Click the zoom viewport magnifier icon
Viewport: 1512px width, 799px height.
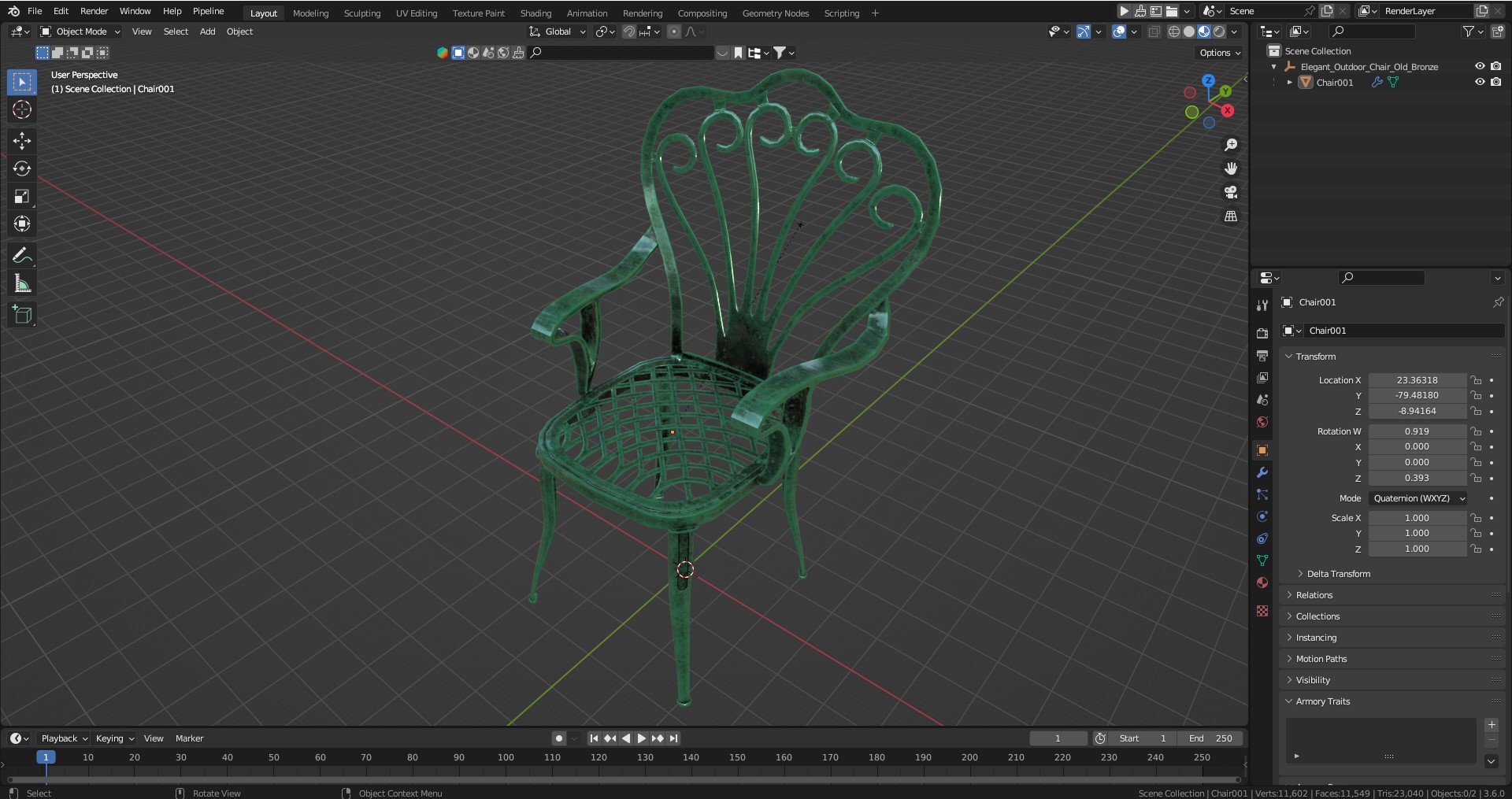pyautogui.click(x=1231, y=145)
